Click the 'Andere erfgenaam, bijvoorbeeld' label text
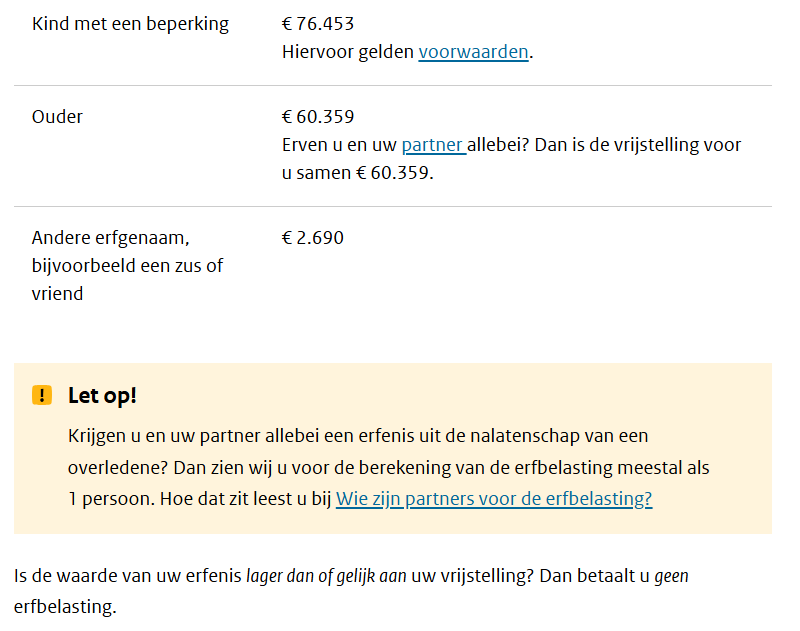 [x=127, y=252]
